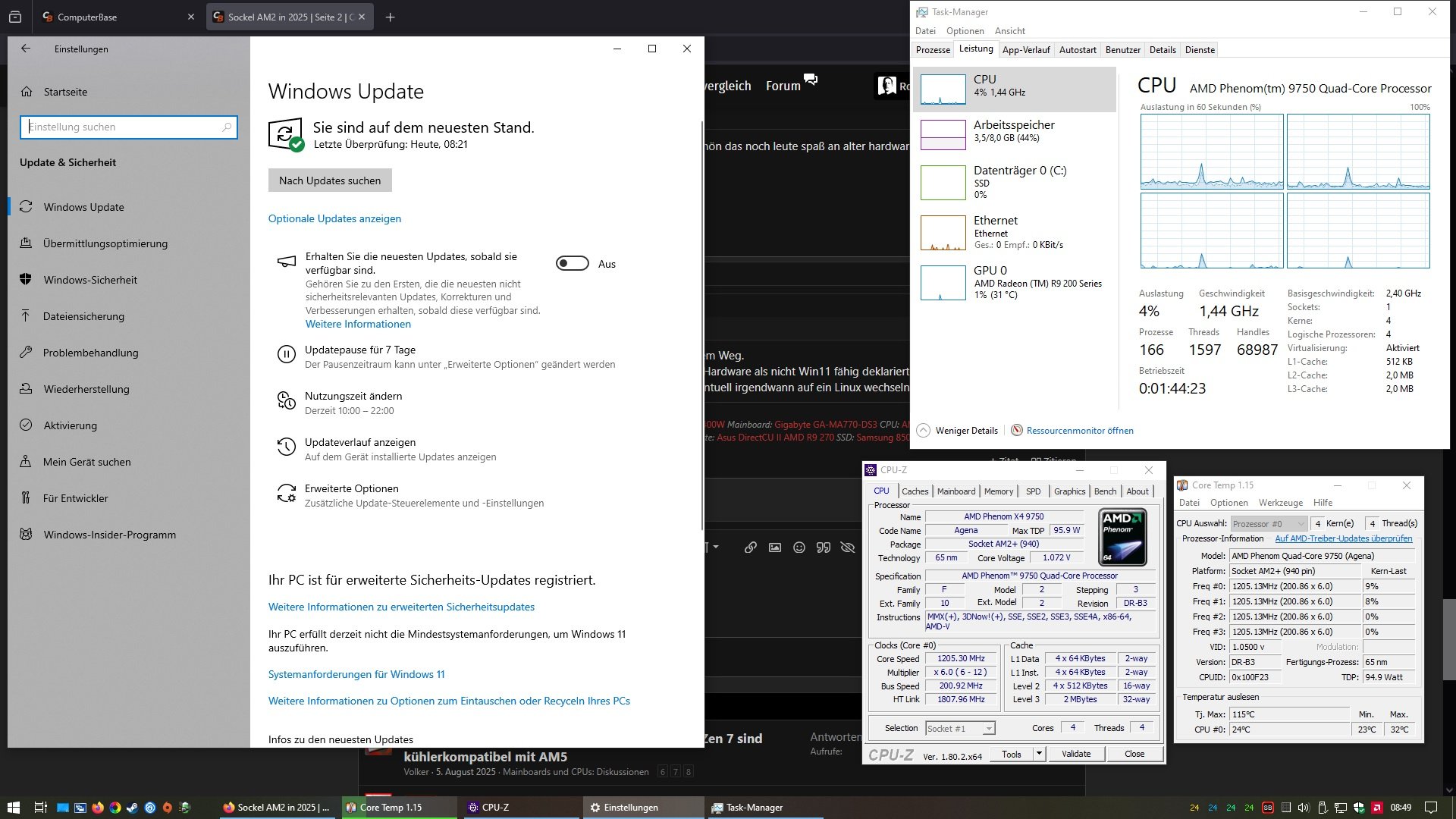Switch to the Mainboard tab in CPU-Z
Image resolution: width=1456 pixels, height=819 pixels.
point(955,491)
